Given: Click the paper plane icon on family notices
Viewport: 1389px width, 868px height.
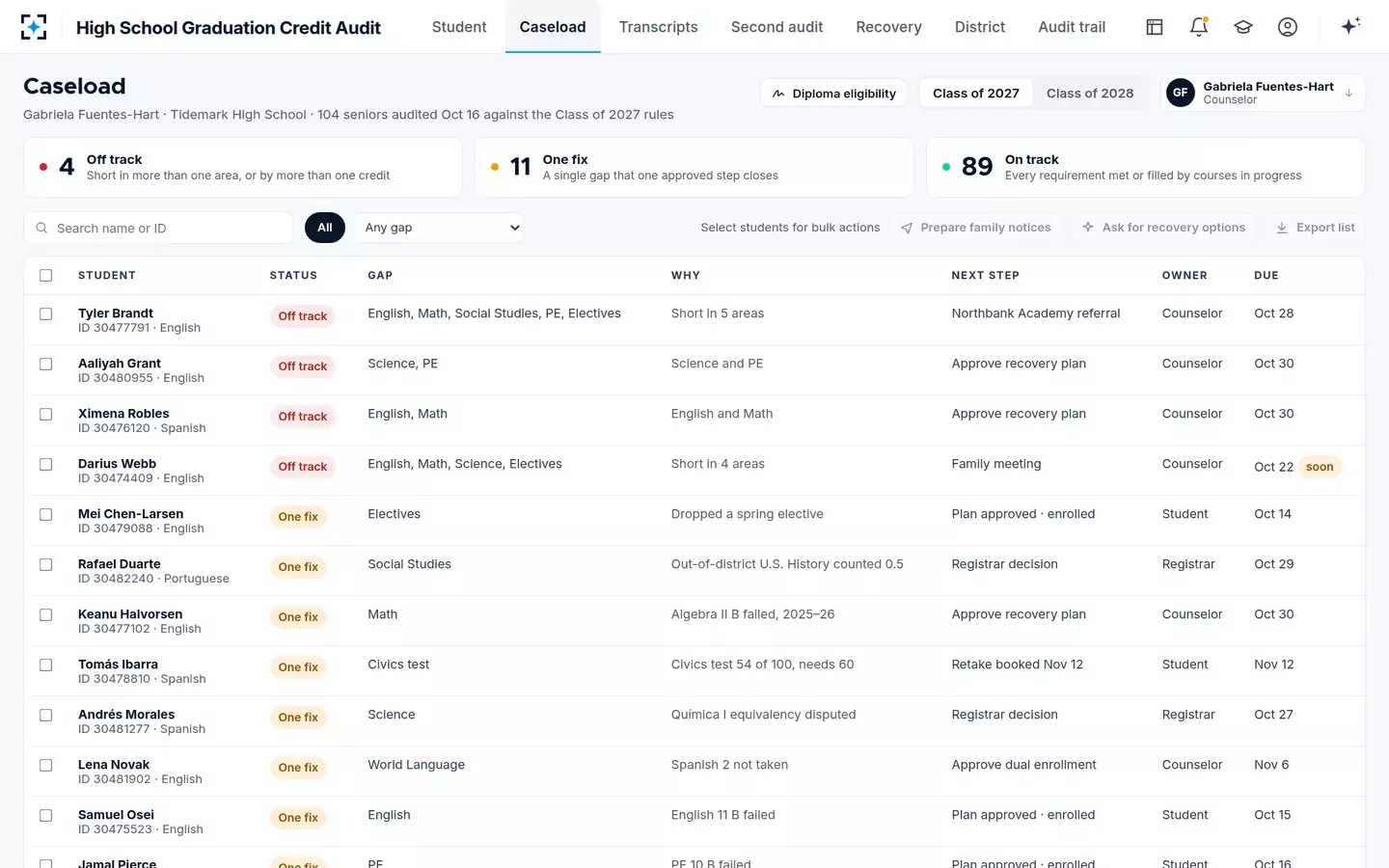Looking at the screenshot, I should (907, 228).
